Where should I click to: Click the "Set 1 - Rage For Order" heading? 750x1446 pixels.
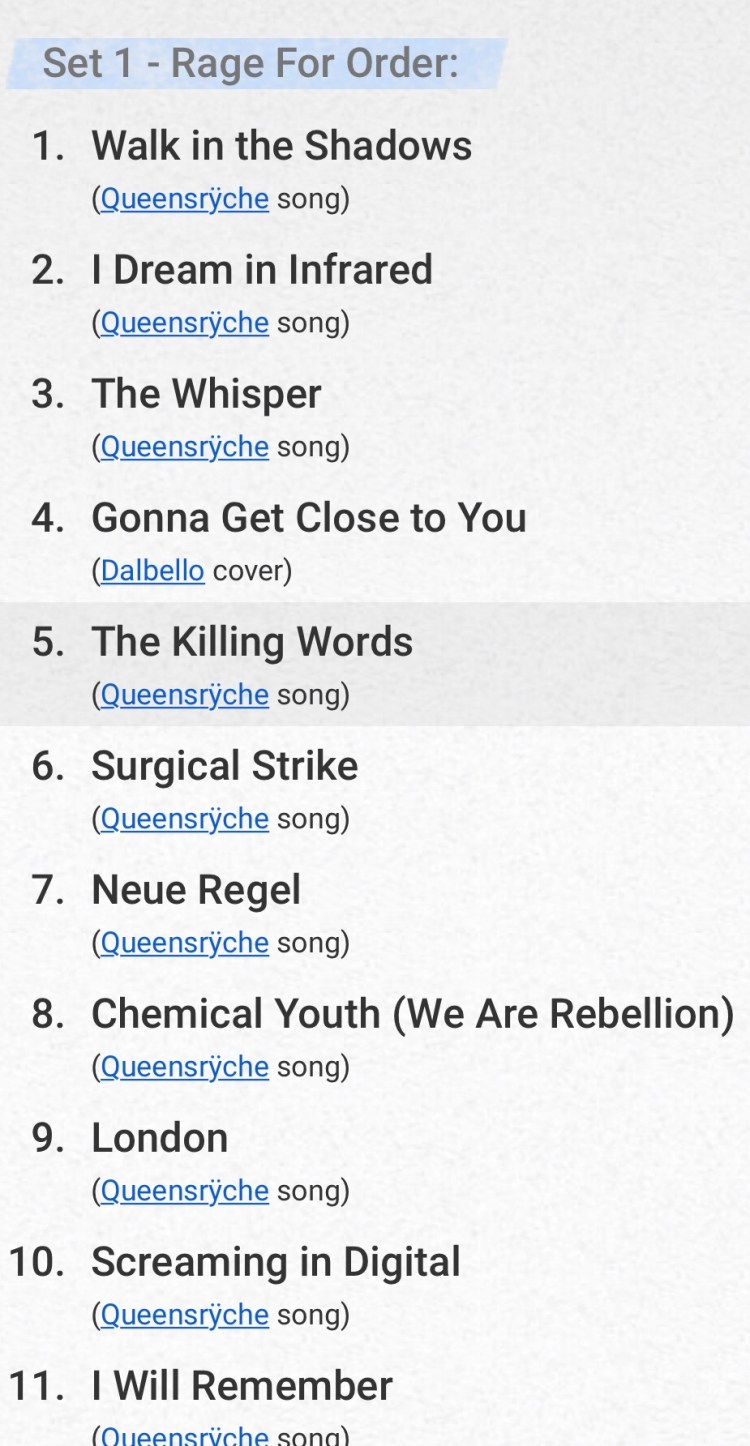coord(250,64)
